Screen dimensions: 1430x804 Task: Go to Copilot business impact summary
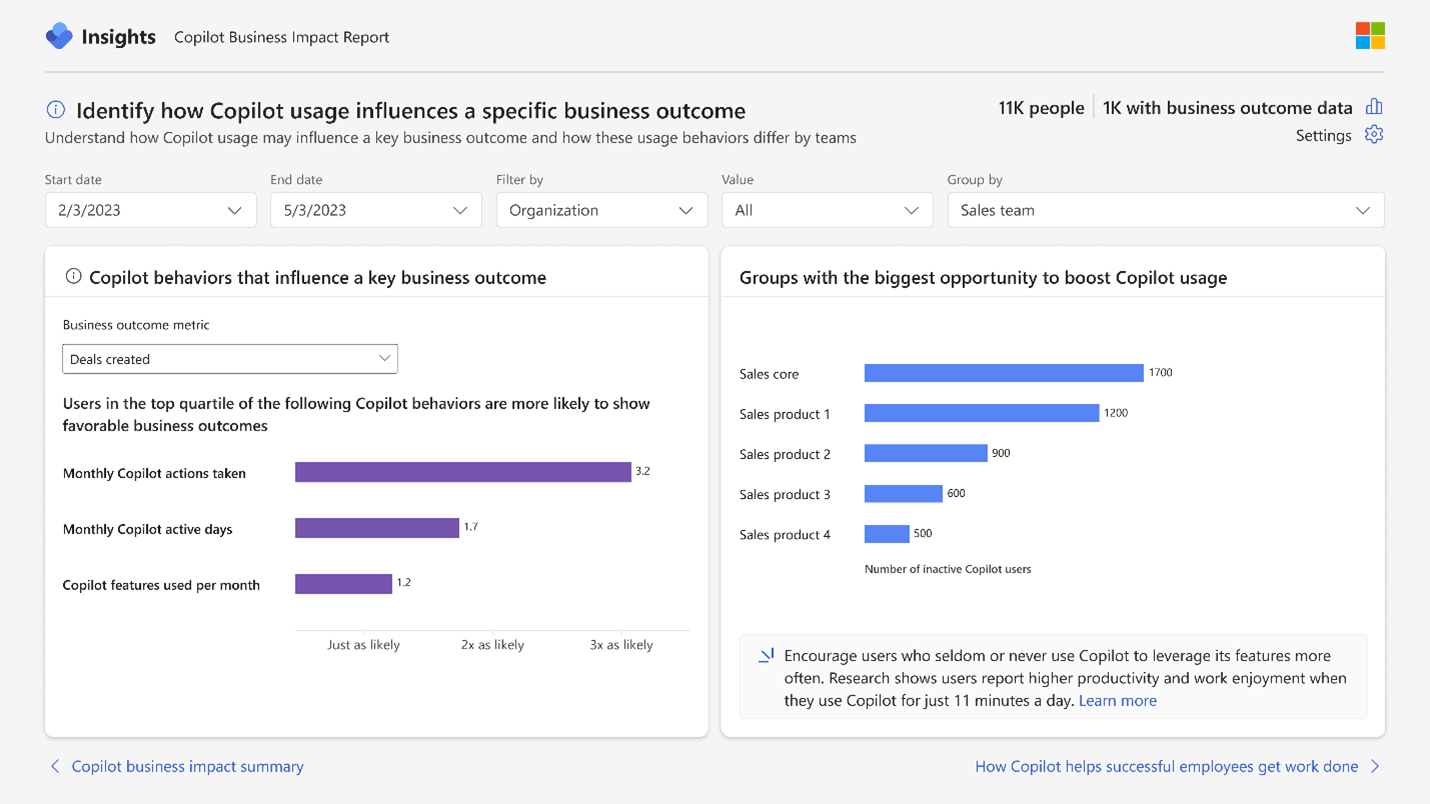point(187,766)
